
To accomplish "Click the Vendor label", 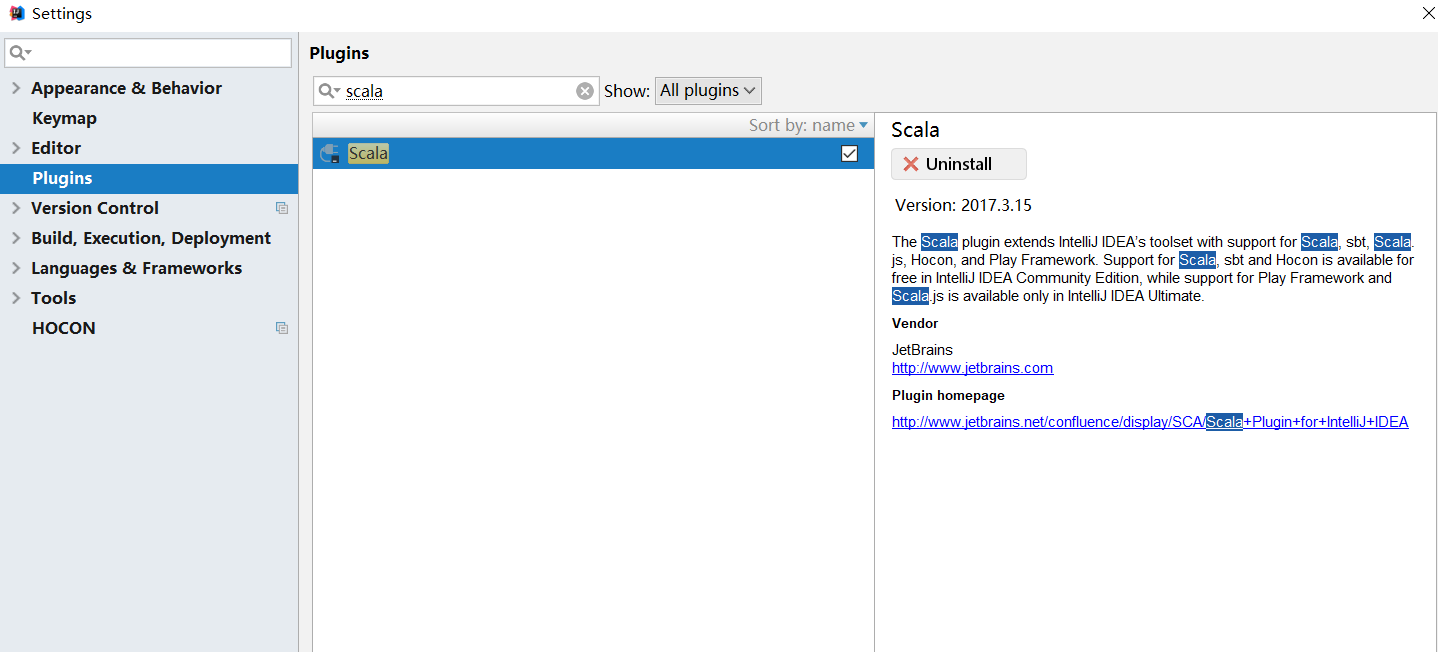I will coord(915,323).
